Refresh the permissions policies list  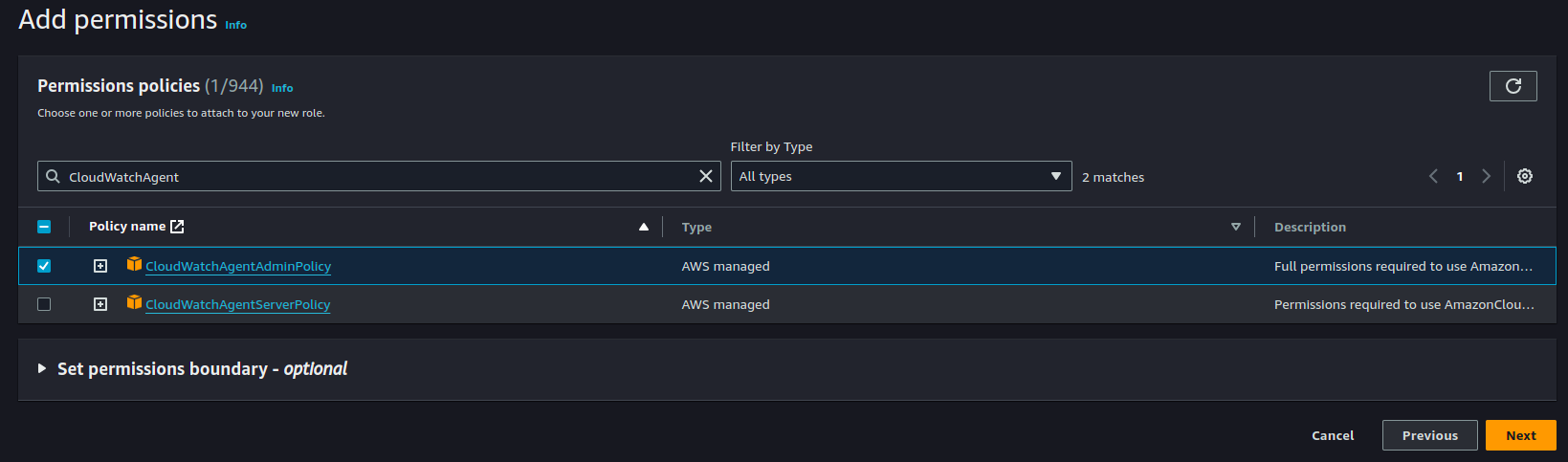coord(1513,86)
